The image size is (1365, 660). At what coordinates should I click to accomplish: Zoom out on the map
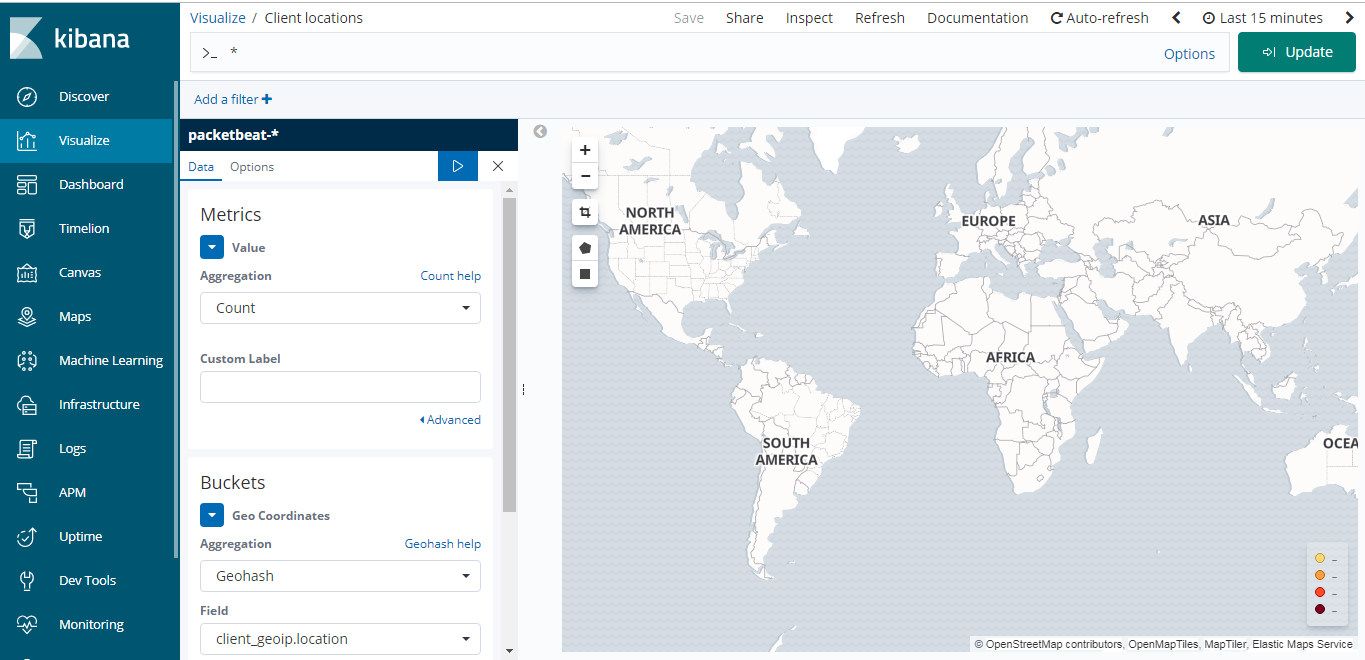585,176
